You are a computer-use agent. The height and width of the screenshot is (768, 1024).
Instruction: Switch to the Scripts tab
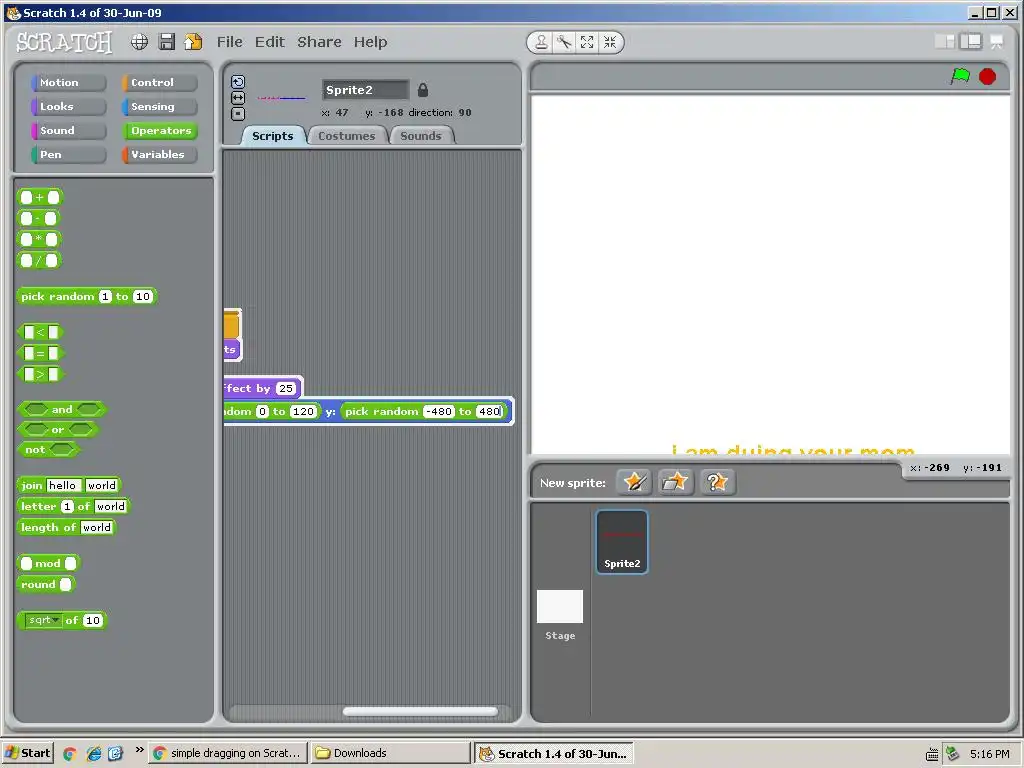point(273,136)
